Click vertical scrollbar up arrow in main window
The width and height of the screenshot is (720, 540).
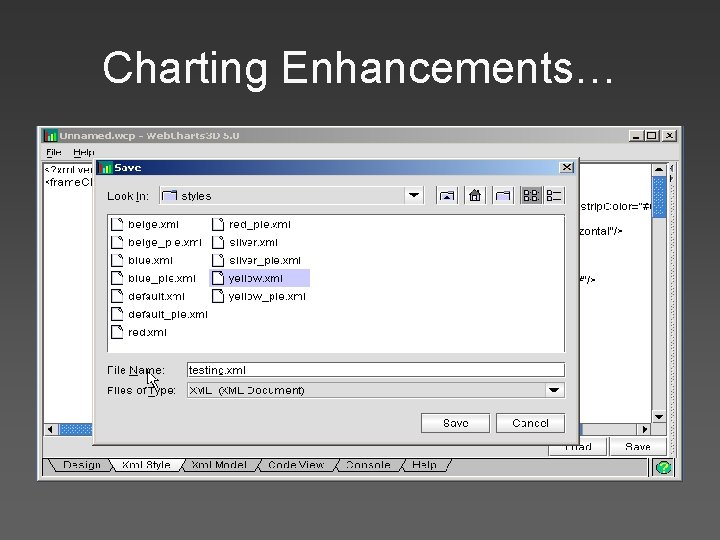click(659, 170)
